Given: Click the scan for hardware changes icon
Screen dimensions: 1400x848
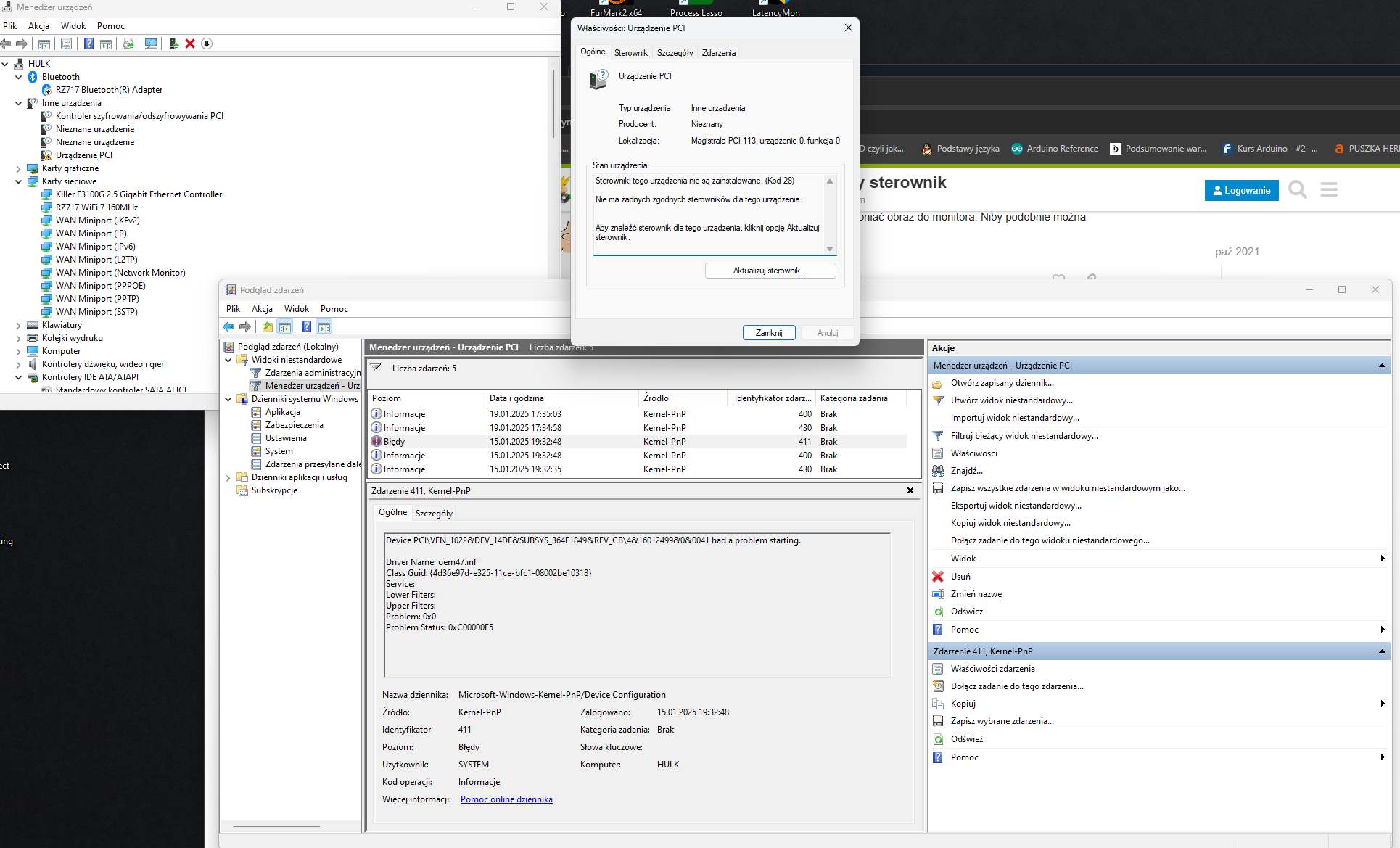Looking at the screenshot, I should coord(151,44).
